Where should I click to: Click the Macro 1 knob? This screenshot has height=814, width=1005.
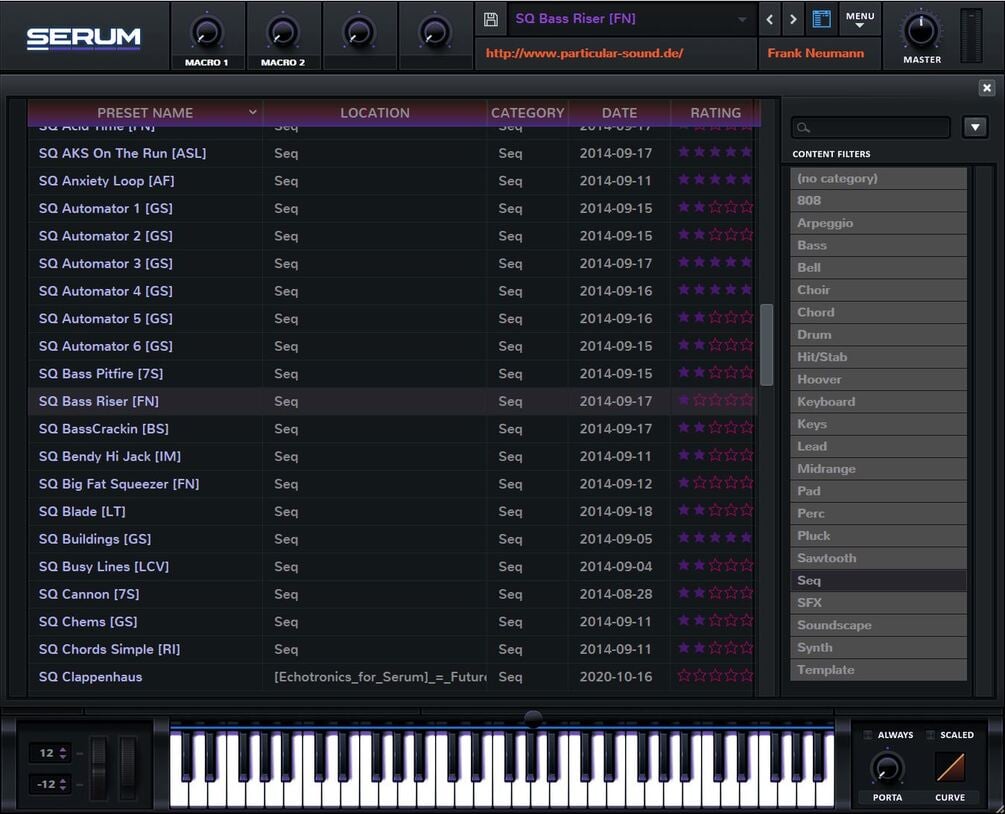207,32
